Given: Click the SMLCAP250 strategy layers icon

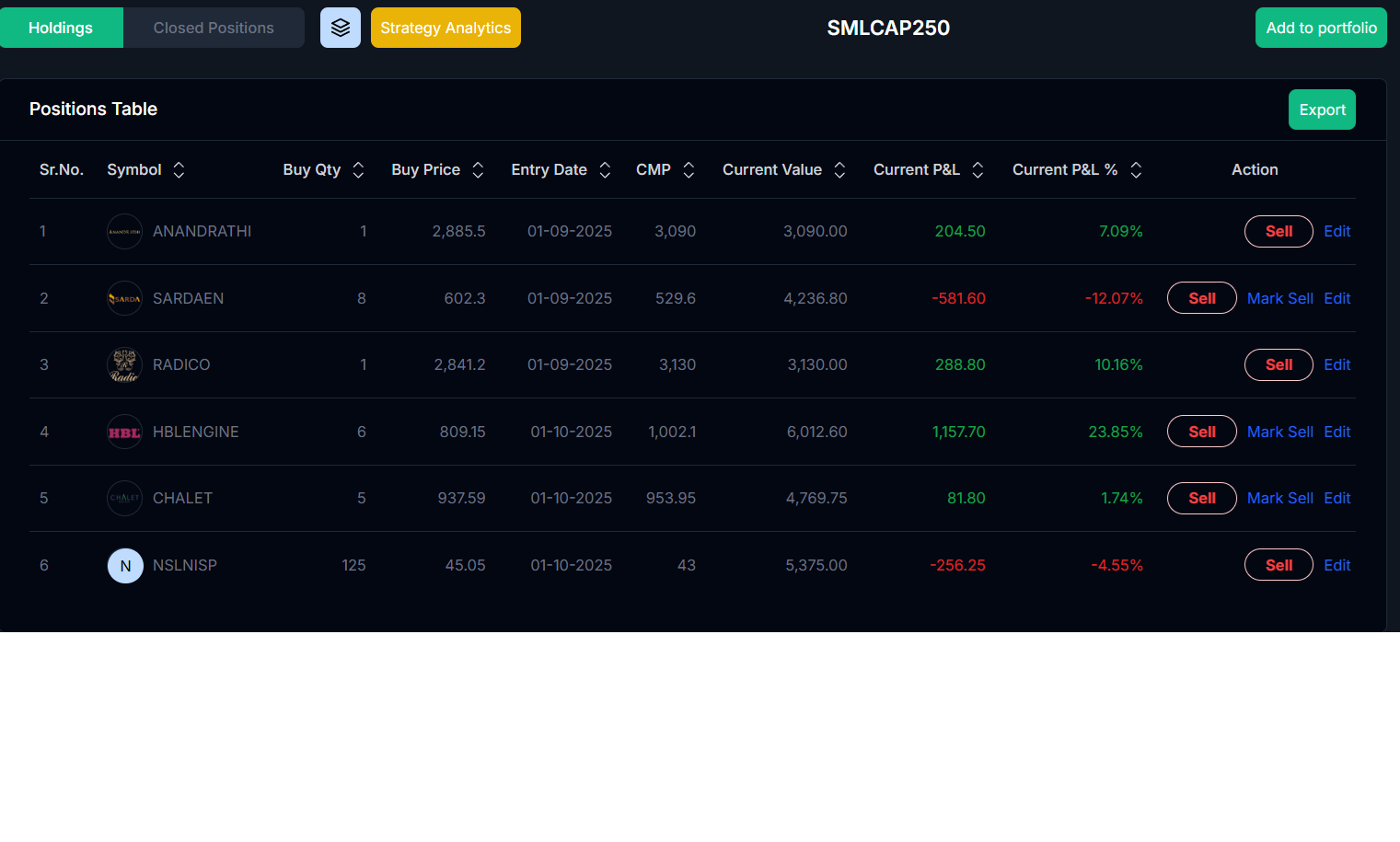Looking at the screenshot, I should [x=341, y=28].
